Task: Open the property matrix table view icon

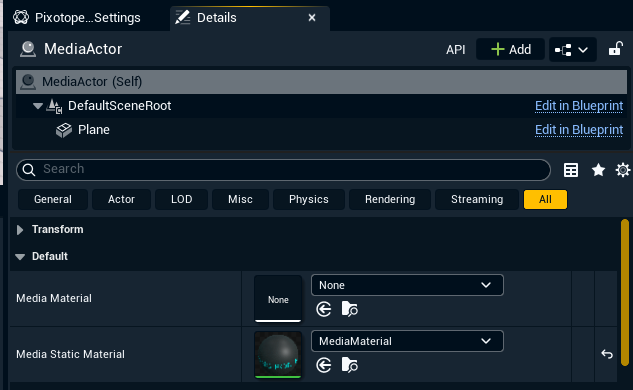Action: pos(571,170)
